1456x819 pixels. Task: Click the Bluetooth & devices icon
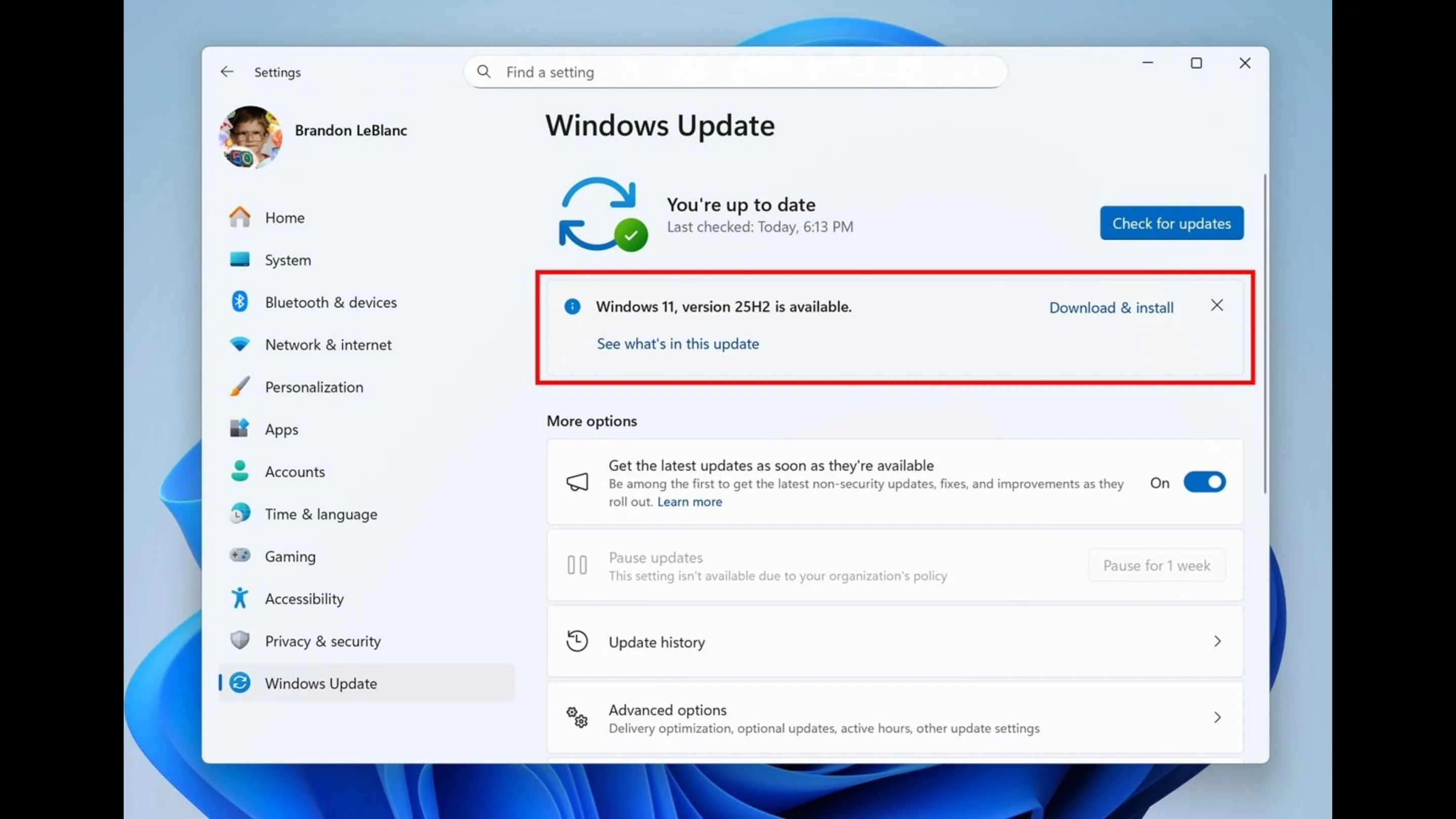click(x=240, y=302)
